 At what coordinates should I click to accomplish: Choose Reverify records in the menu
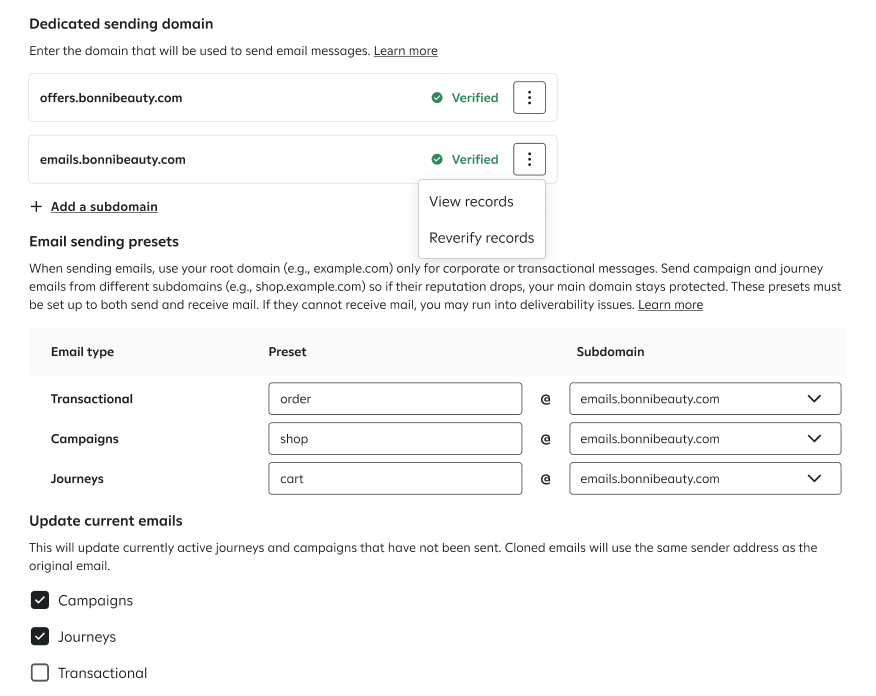(481, 238)
